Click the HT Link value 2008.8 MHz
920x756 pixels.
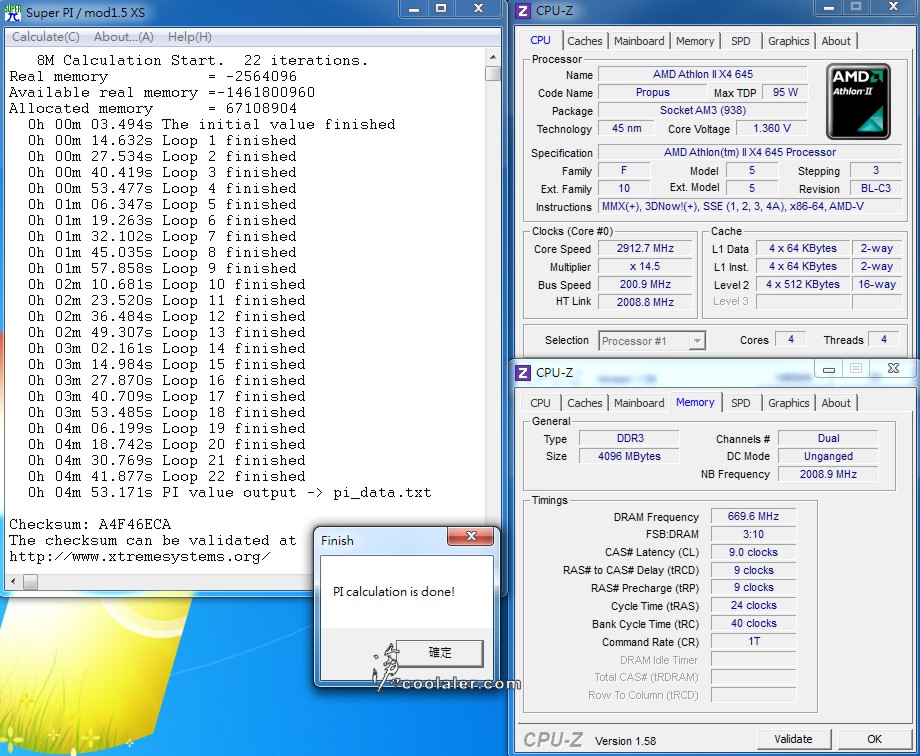point(645,302)
